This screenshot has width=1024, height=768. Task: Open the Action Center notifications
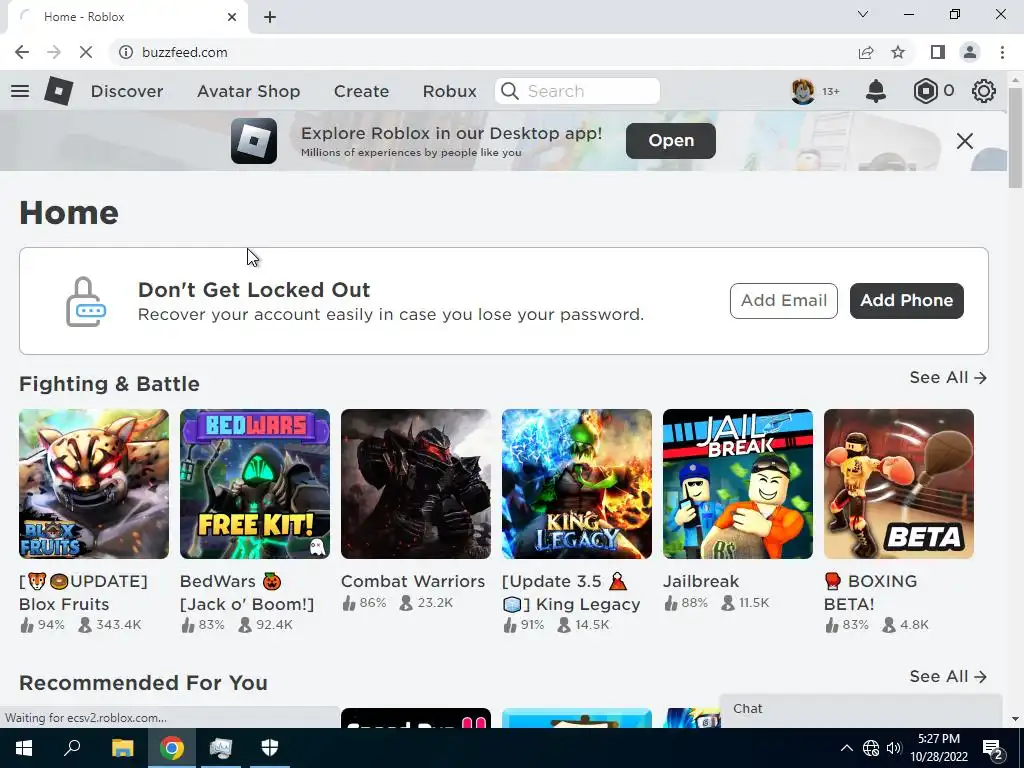click(x=993, y=748)
